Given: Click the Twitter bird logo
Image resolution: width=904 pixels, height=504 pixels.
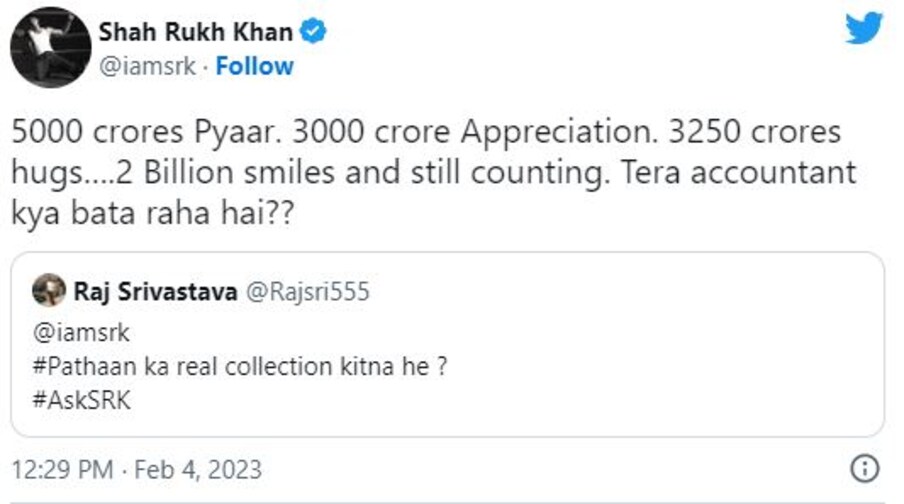Looking at the screenshot, I should (x=864, y=28).
